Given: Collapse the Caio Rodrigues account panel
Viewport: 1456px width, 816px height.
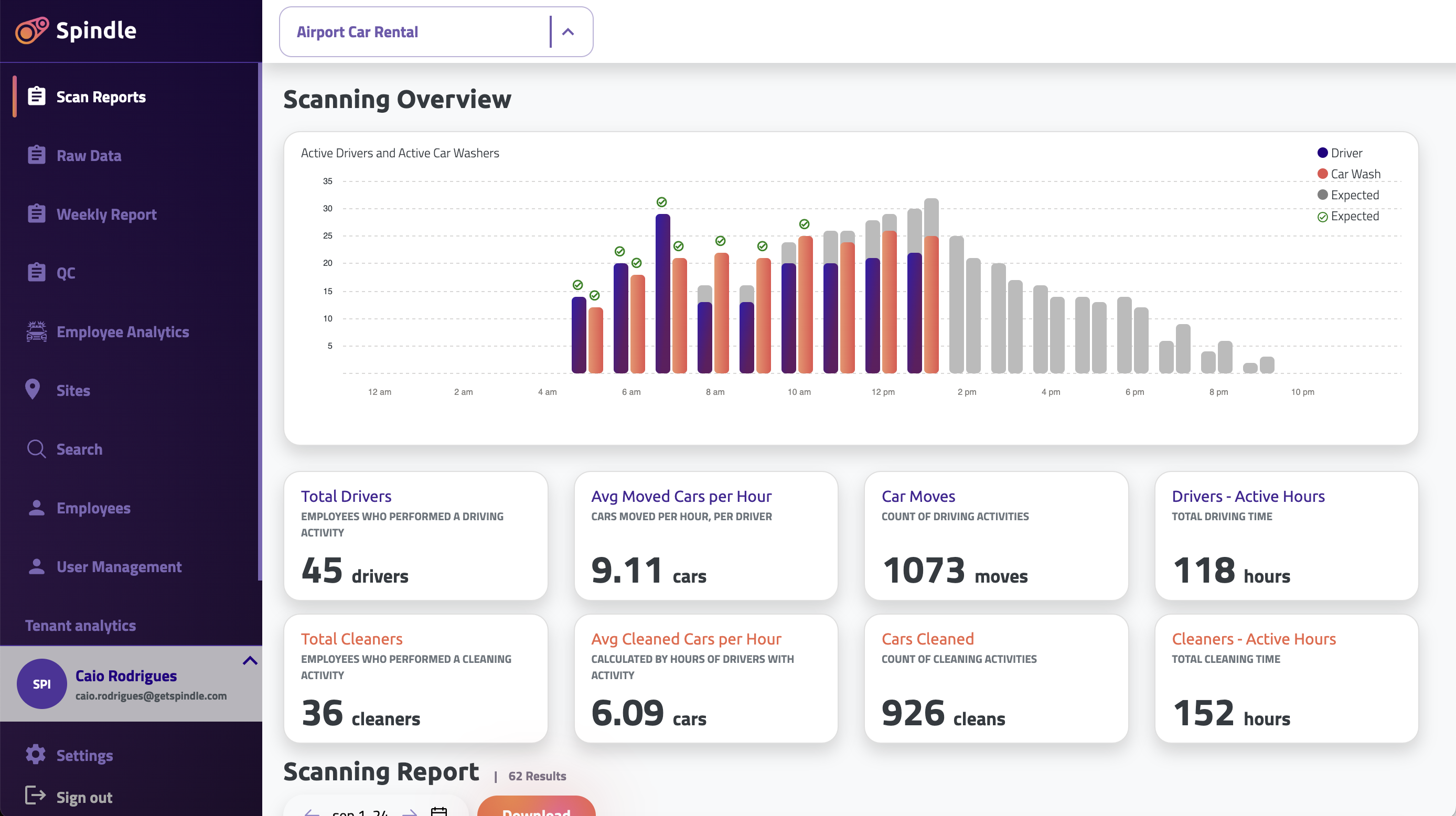Looking at the screenshot, I should click(249, 661).
